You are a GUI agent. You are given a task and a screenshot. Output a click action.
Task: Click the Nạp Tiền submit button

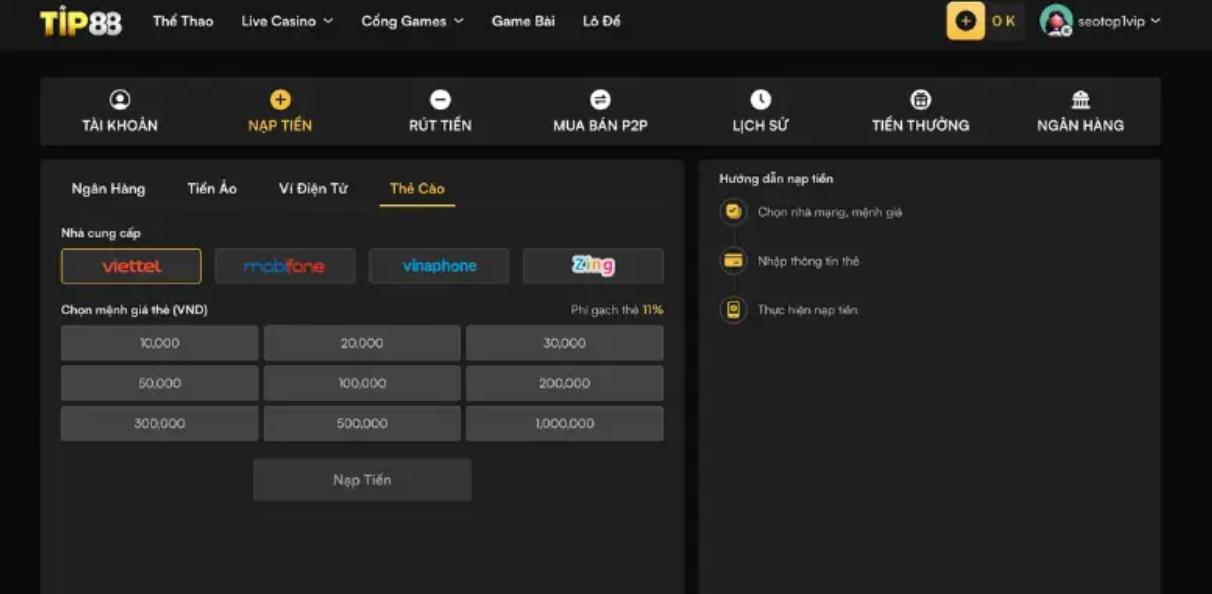point(362,480)
